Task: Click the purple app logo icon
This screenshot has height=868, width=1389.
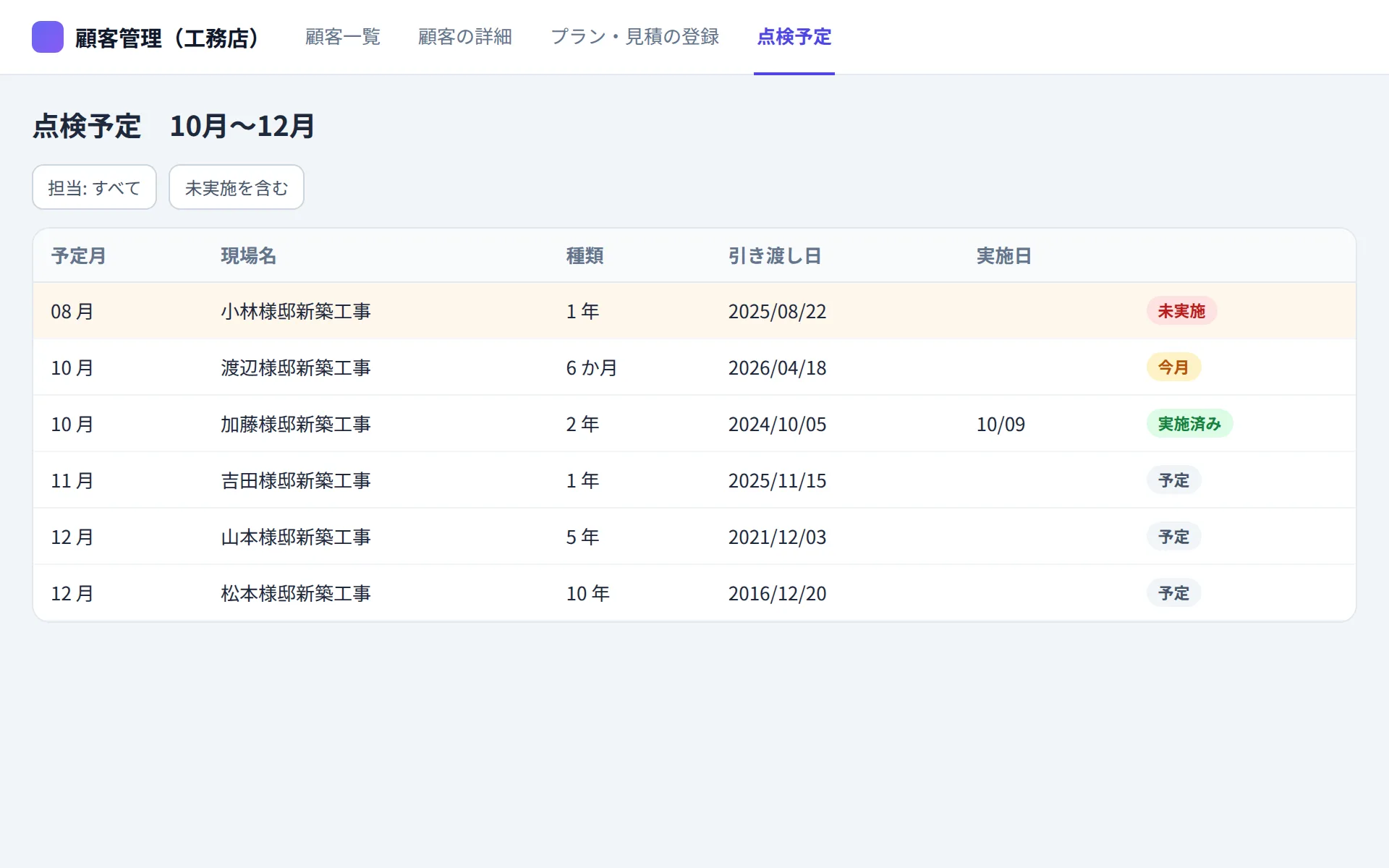Action: 48,37
